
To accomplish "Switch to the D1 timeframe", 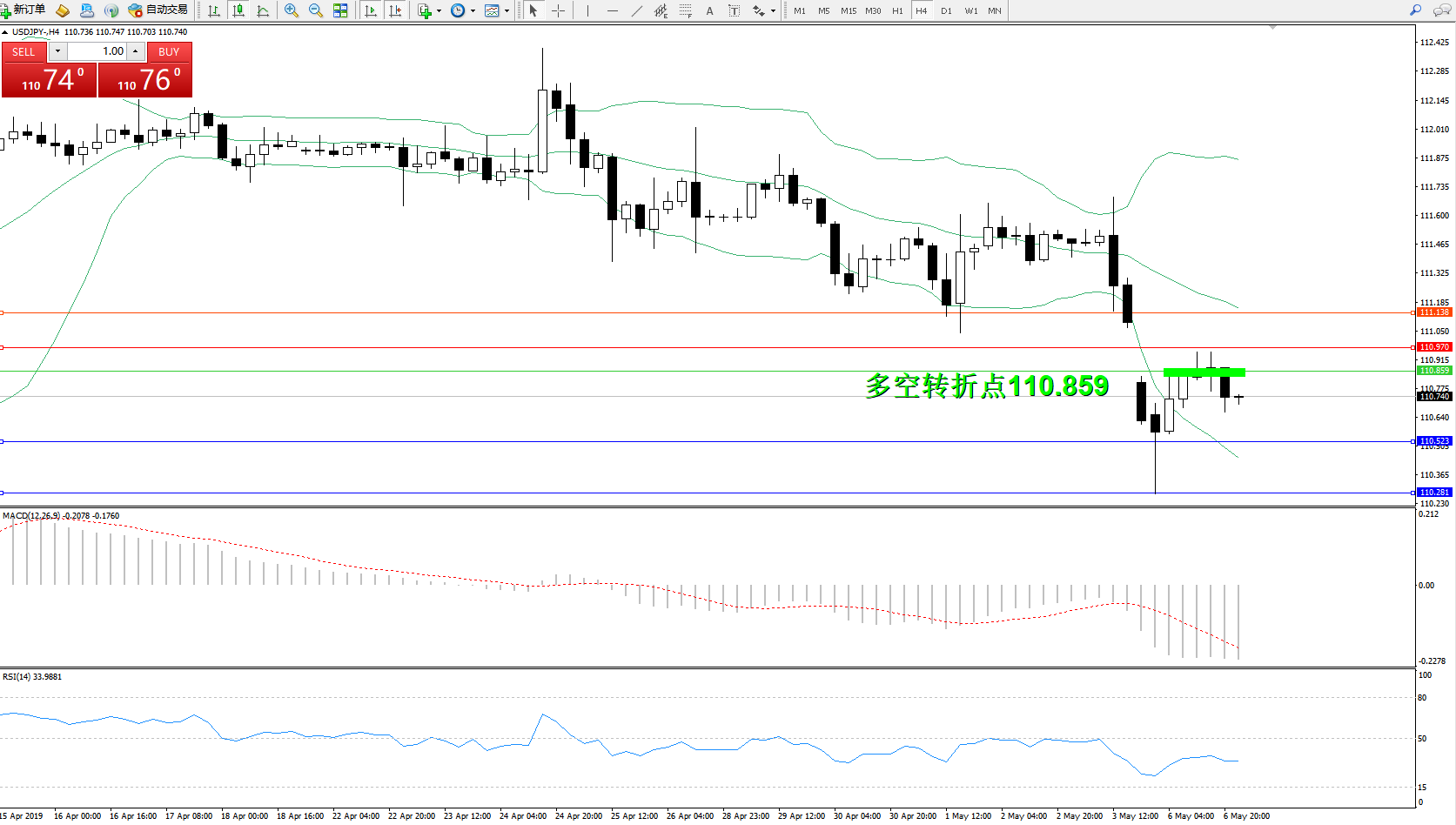I will (946, 10).
